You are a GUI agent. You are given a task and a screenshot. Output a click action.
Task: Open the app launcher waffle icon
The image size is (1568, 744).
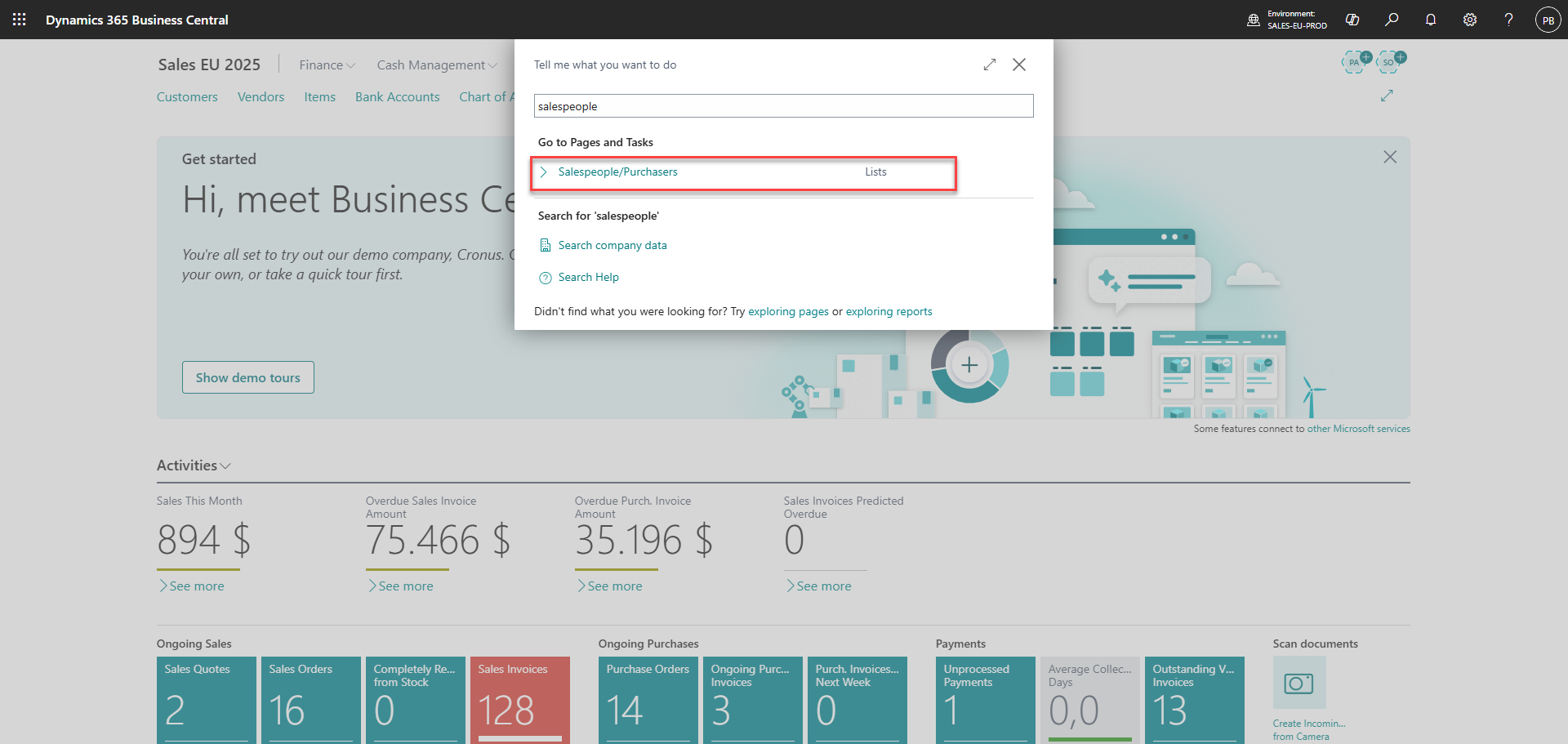pos(20,20)
